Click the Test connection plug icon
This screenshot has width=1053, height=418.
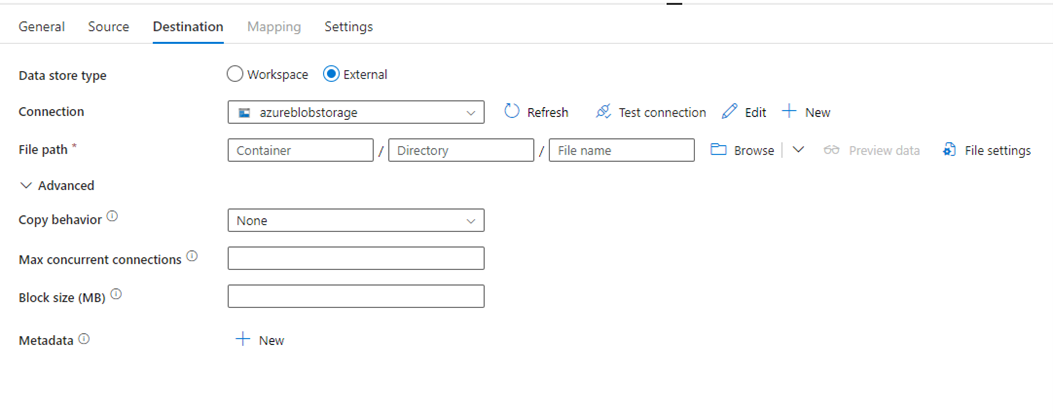(603, 112)
